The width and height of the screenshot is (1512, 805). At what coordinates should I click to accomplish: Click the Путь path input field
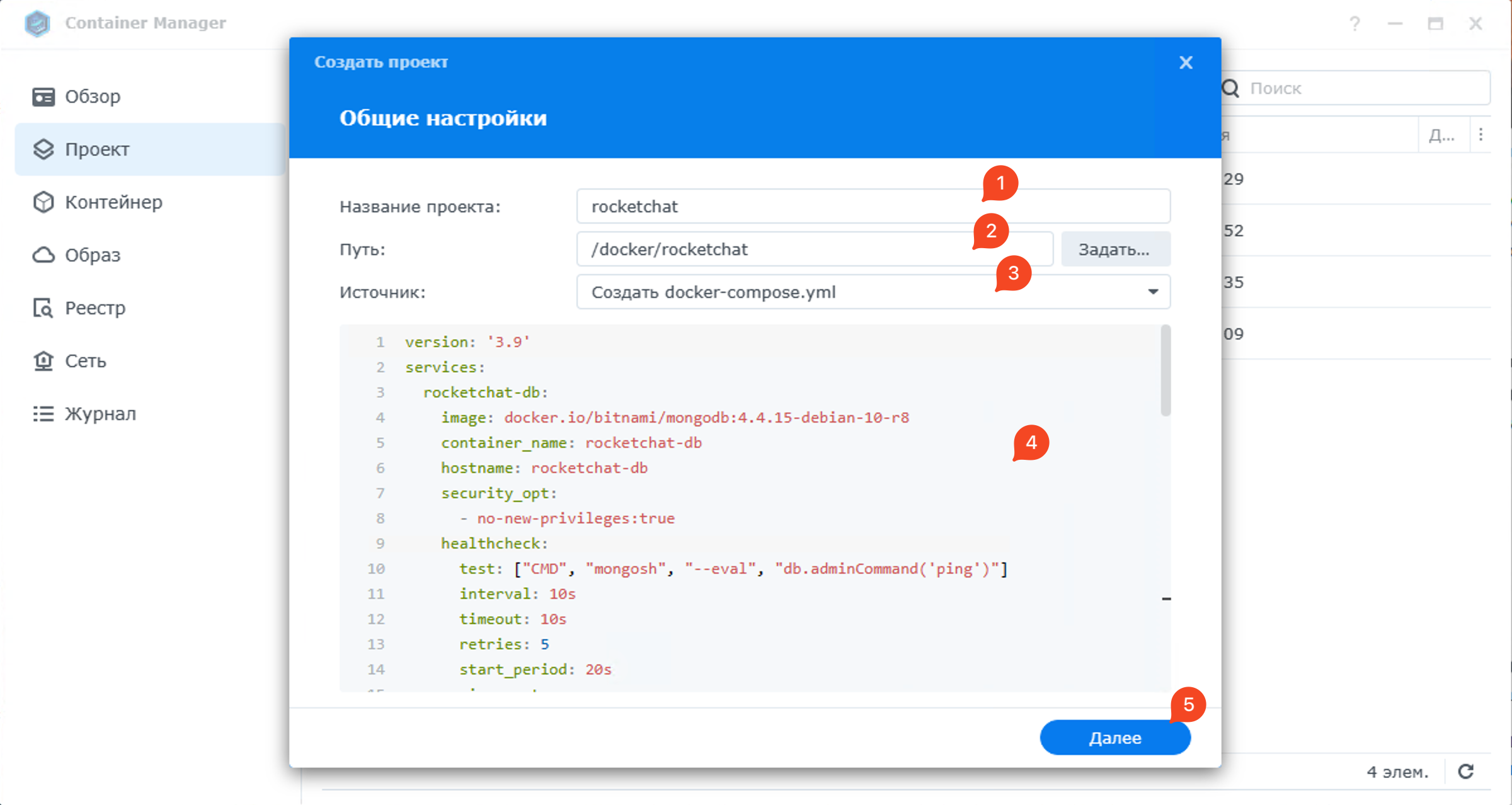tap(815, 249)
